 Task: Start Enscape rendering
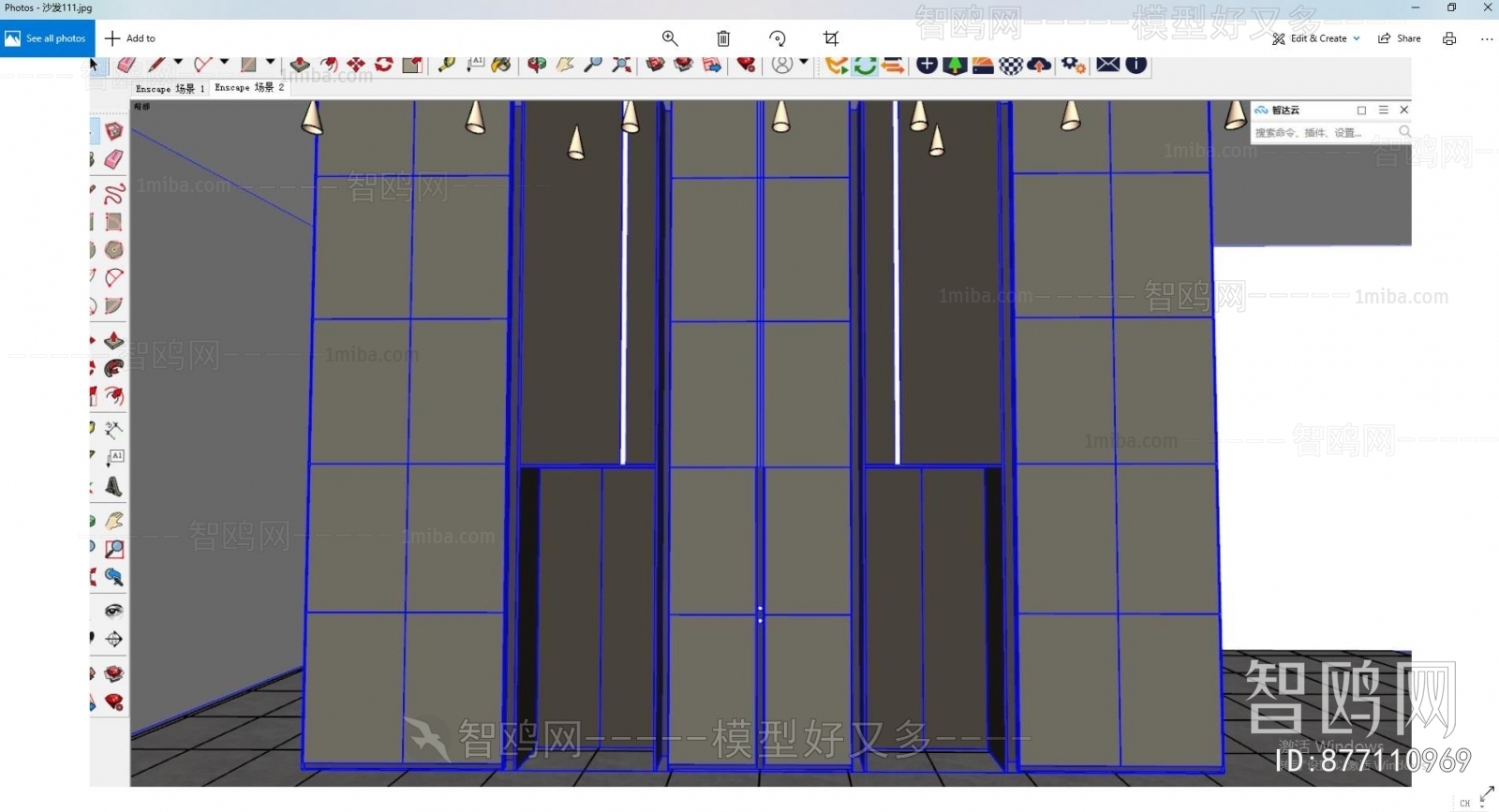pyautogui.click(x=837, y=65)
